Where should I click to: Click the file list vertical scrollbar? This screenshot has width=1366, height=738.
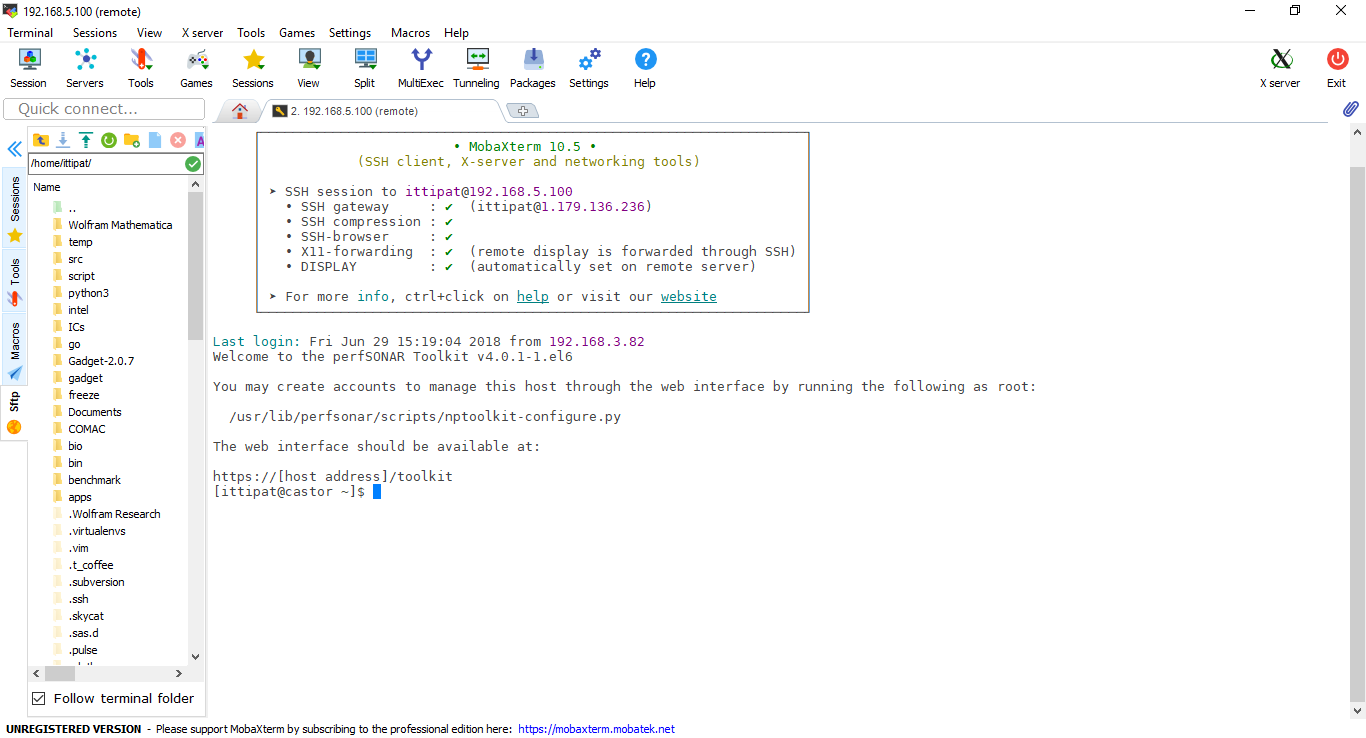[x=195, y=267]
